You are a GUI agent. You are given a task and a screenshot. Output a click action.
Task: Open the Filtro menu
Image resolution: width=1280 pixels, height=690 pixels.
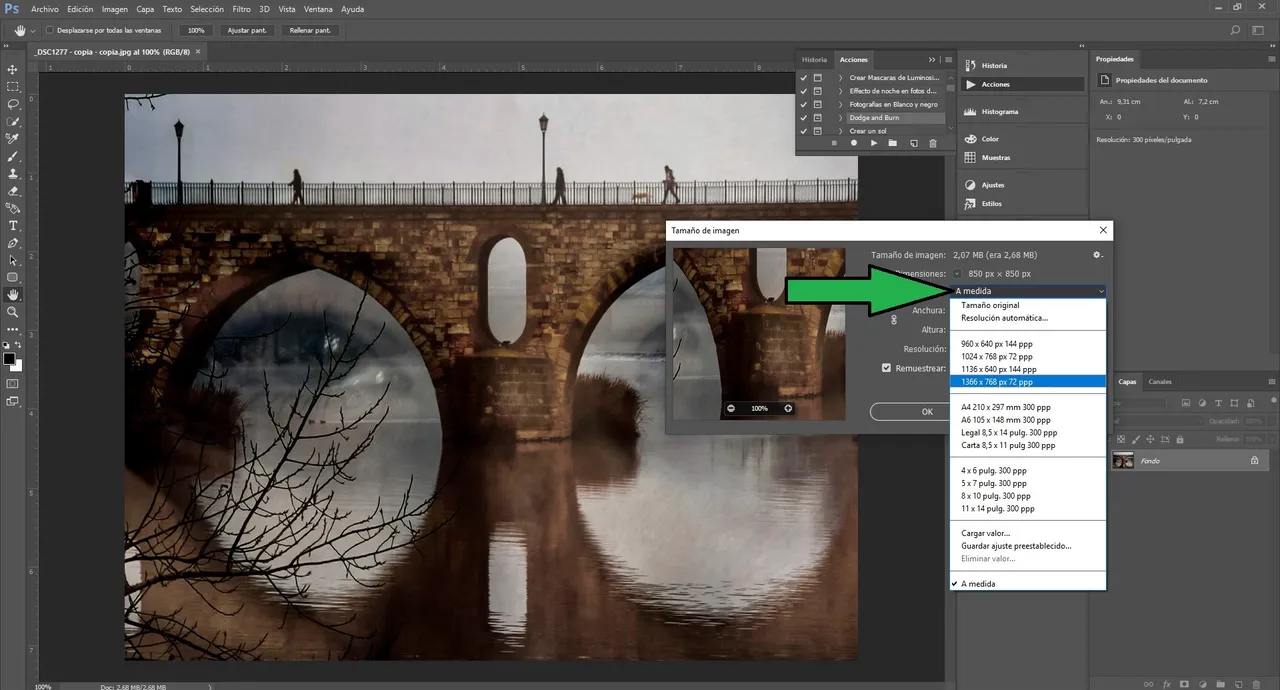[242, 9]
